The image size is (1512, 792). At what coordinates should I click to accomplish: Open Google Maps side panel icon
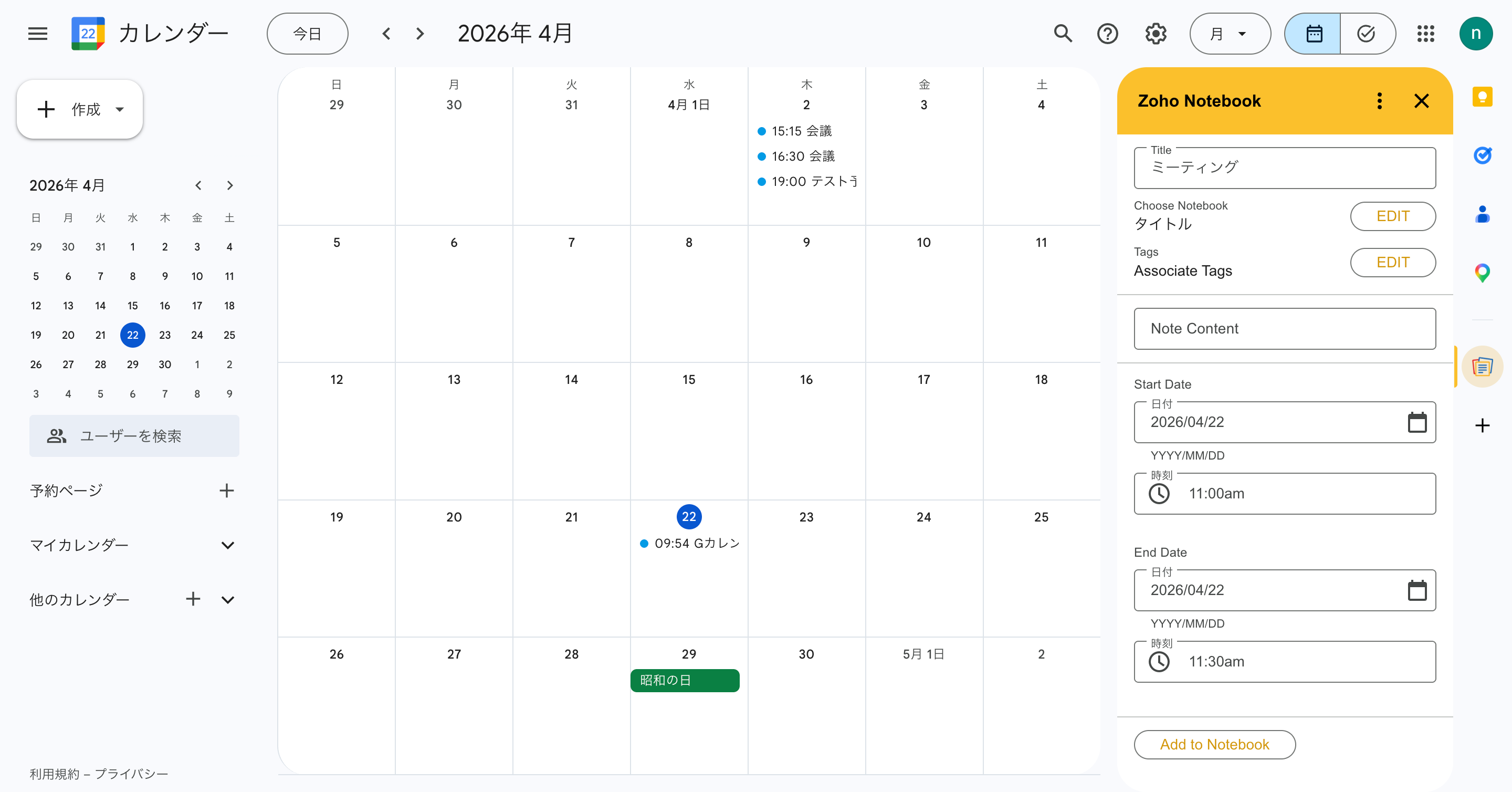coord(1482,273)
